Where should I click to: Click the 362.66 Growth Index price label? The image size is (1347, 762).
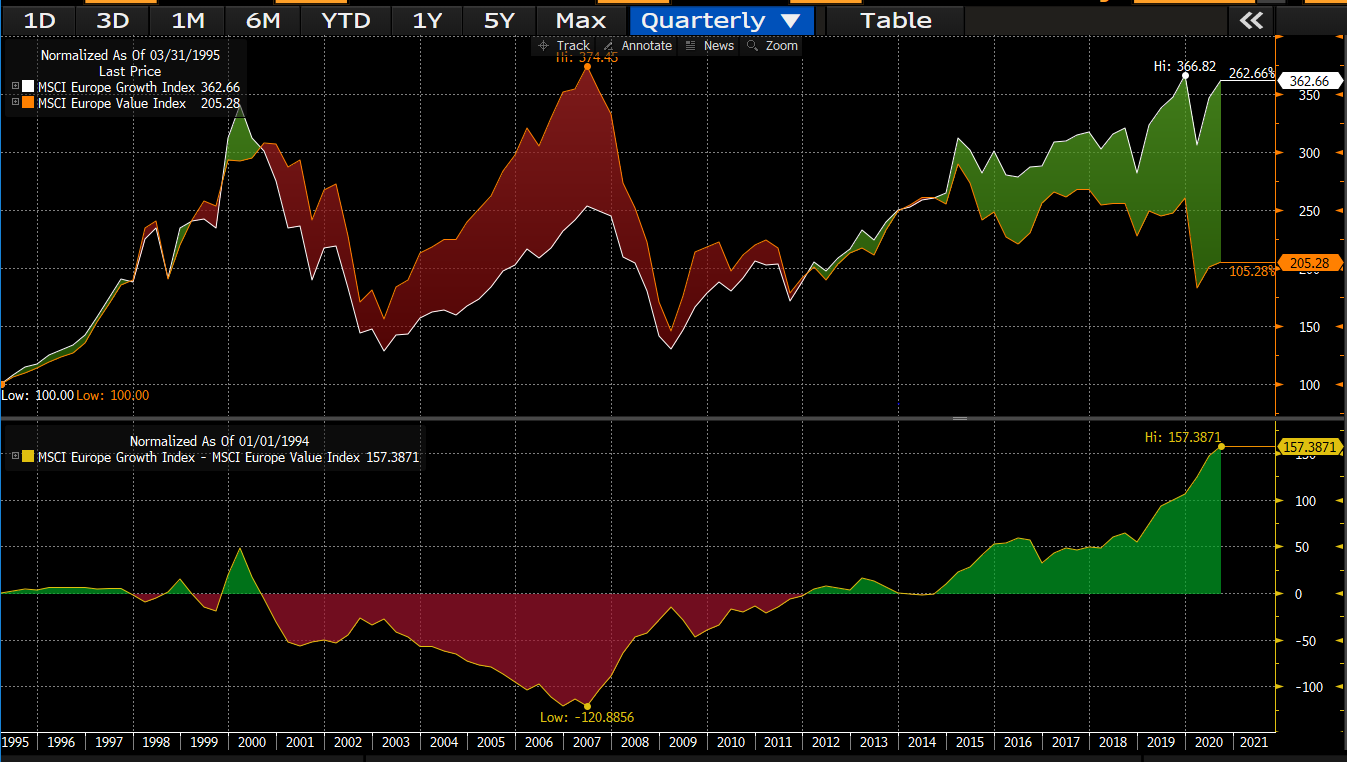tap(1308, 81)
